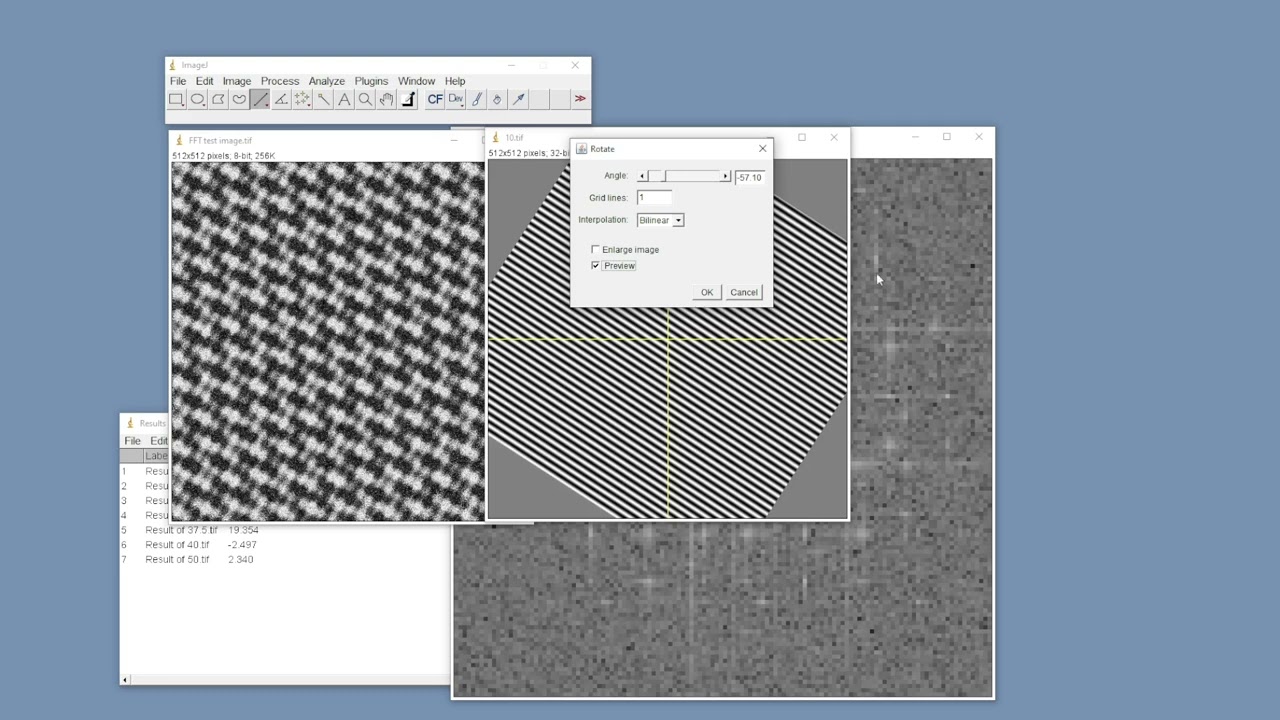Select the Hand scrolling tool
This screenshot has height=720, width=1280.
(386, 99)
